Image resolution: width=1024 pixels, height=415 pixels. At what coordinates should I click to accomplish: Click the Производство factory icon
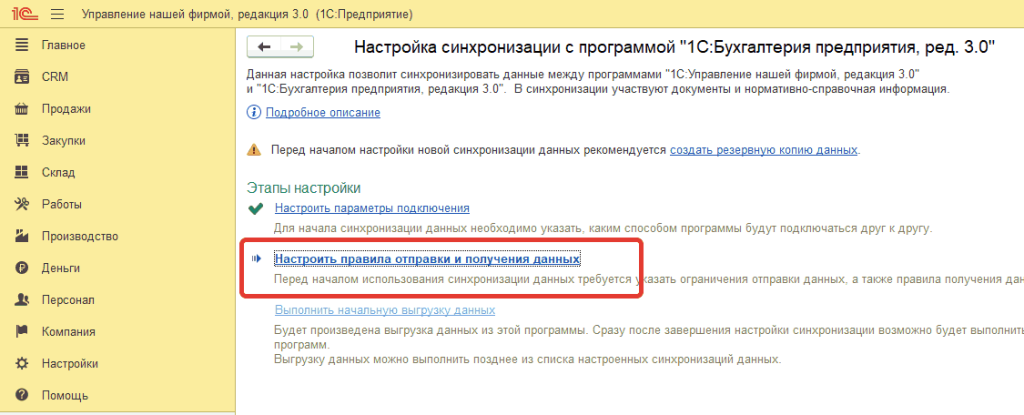22,237
